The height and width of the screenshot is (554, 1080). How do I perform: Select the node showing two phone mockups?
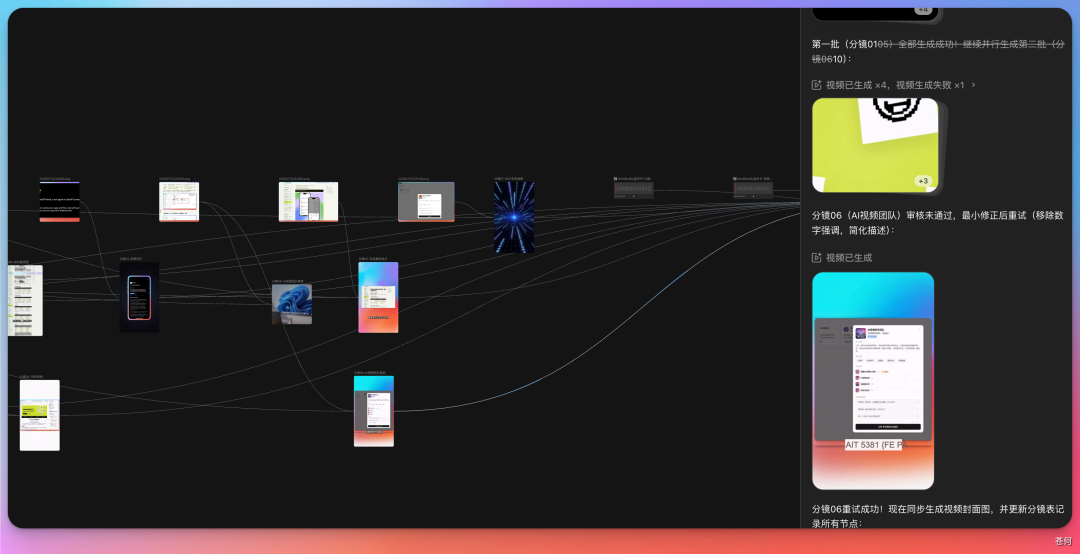coord(308,202)
